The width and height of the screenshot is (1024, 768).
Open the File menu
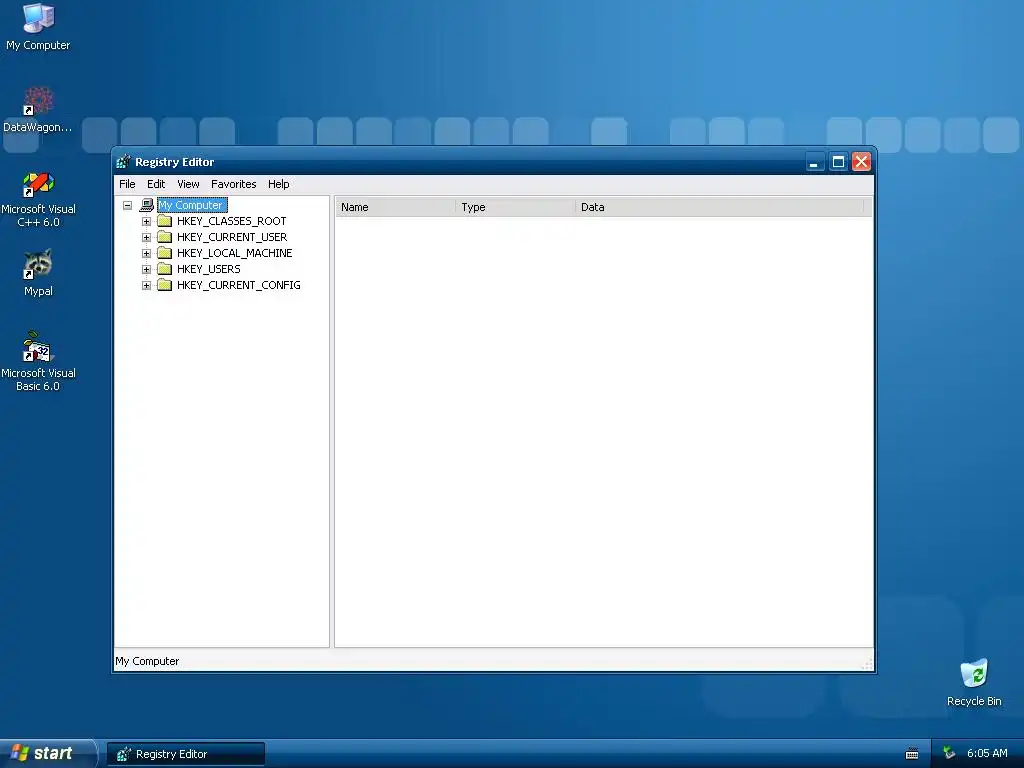coord(127,184)
